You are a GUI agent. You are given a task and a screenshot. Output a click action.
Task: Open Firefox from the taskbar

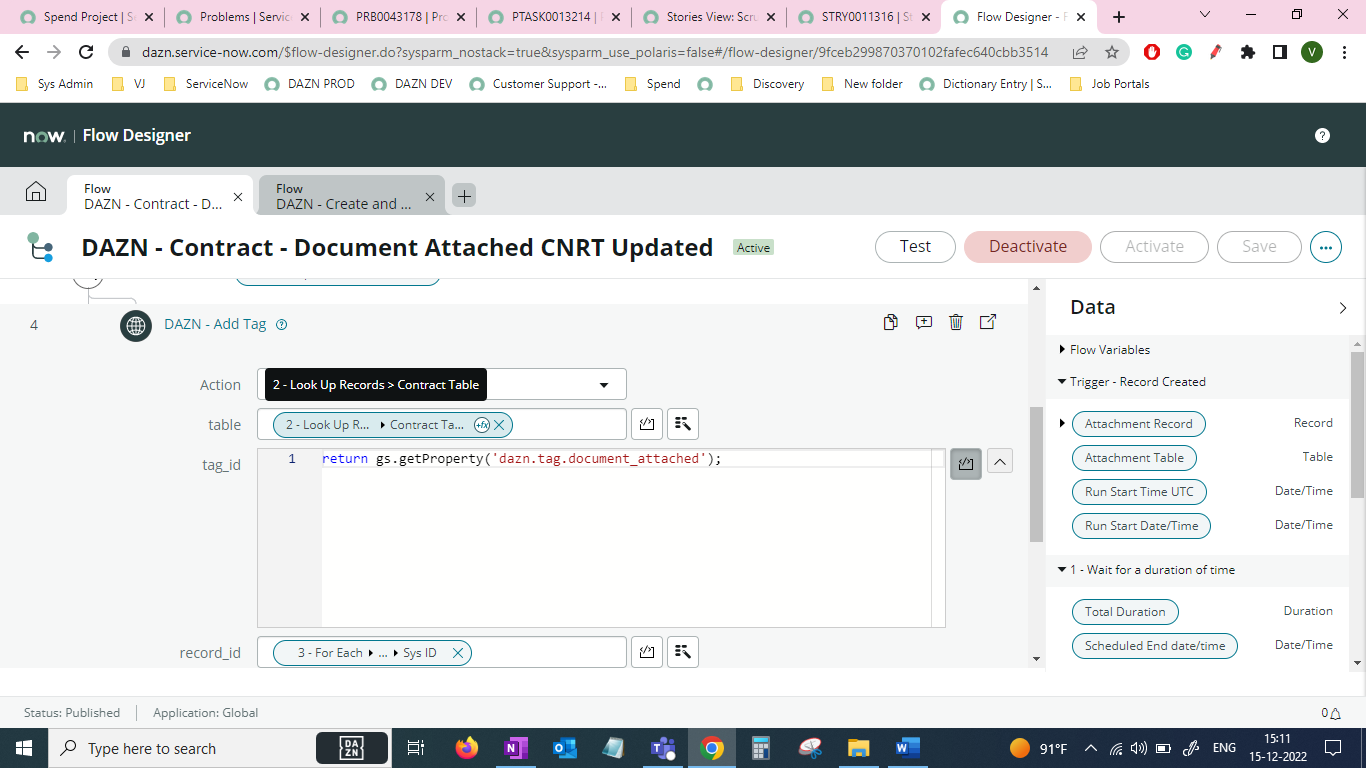point(466,748)
